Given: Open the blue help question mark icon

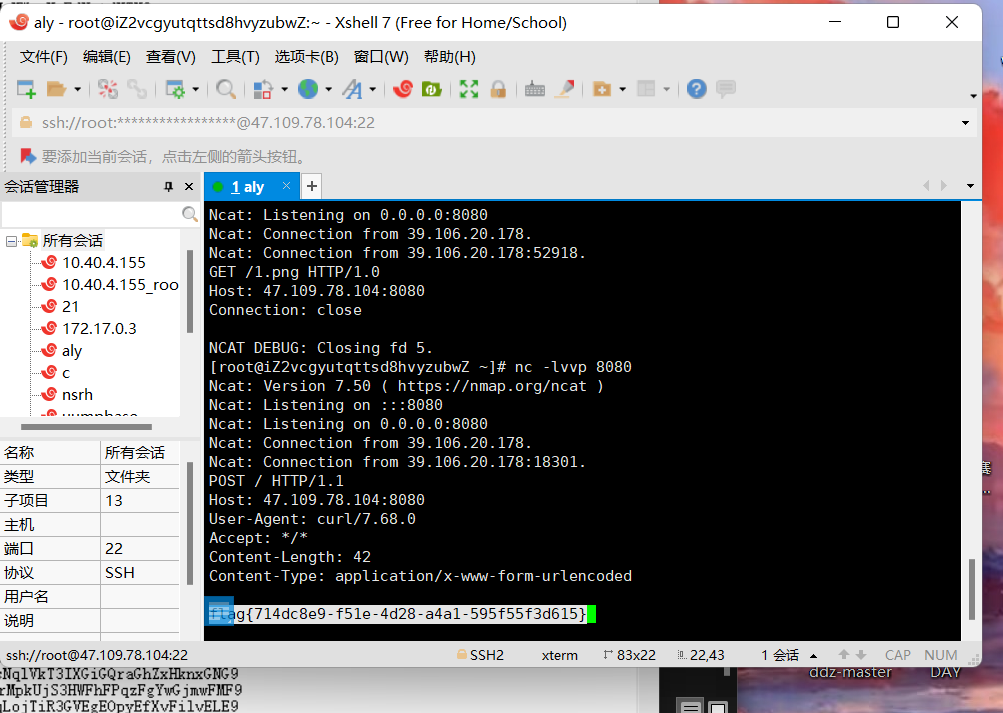Looking at the screenshot, I should [x=697, y=90].
